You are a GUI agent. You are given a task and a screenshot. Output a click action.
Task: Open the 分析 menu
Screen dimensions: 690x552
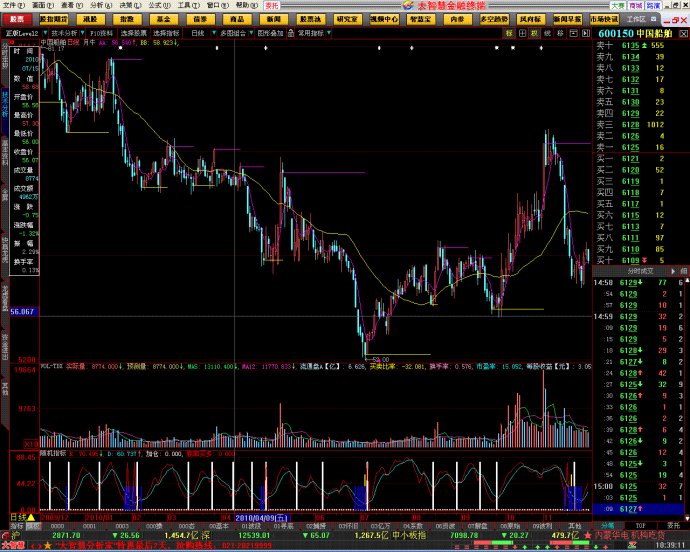[x=101, y=5]
